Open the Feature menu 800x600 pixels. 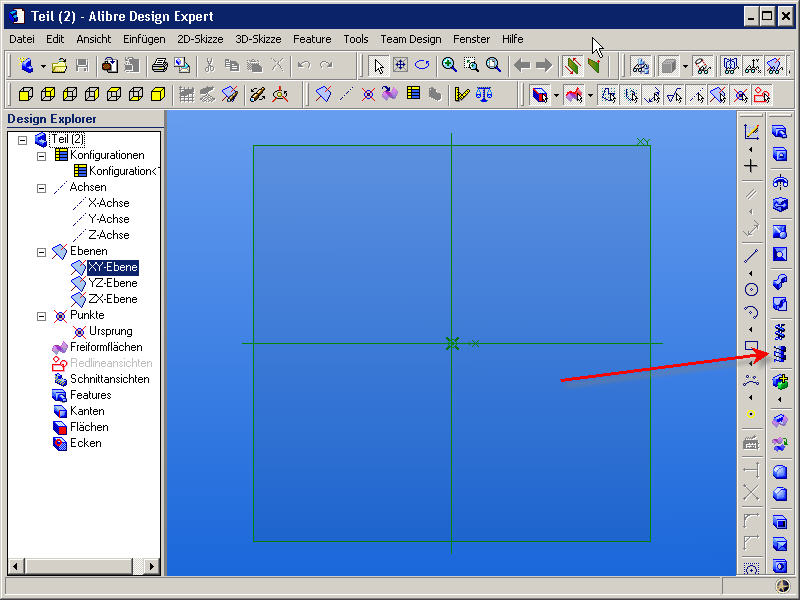pos(312,39)
